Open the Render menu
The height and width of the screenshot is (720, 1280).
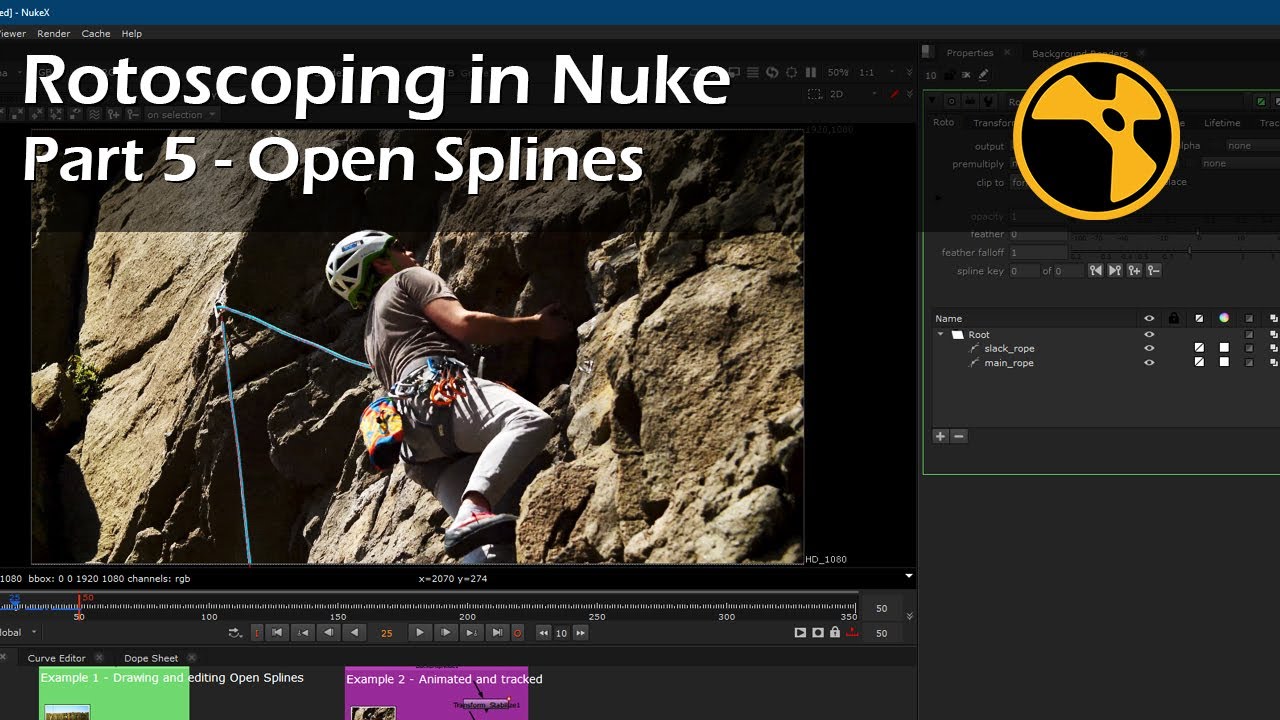click(x=54, y=33)
